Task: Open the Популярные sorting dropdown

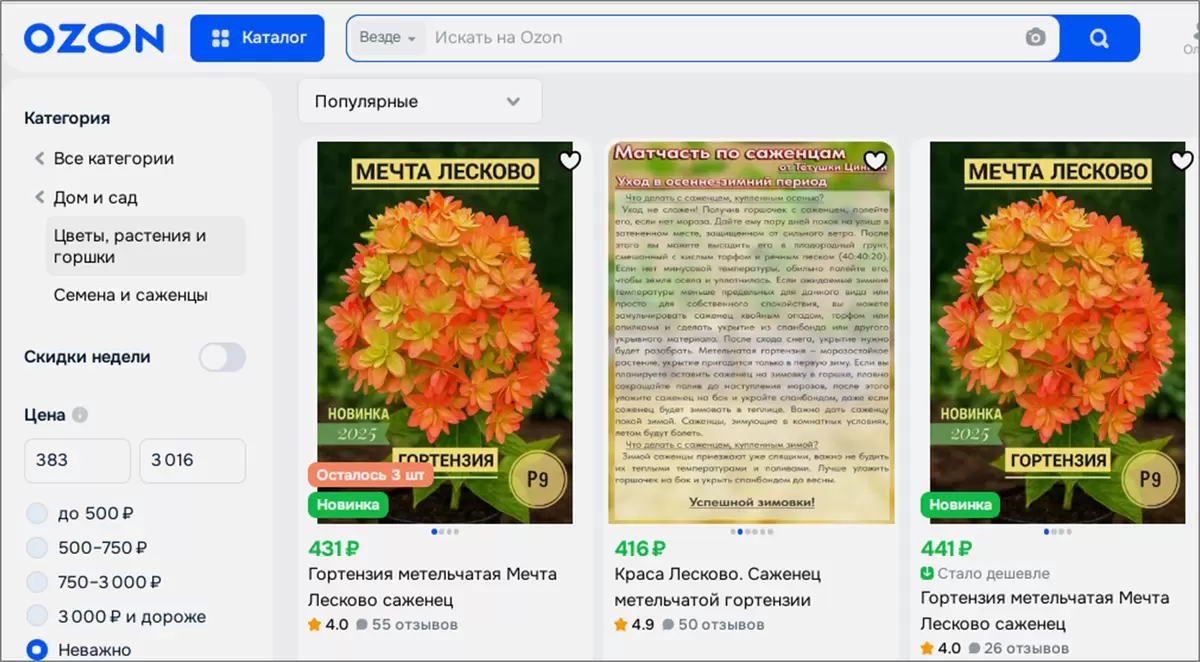Action: coord(419,101)
